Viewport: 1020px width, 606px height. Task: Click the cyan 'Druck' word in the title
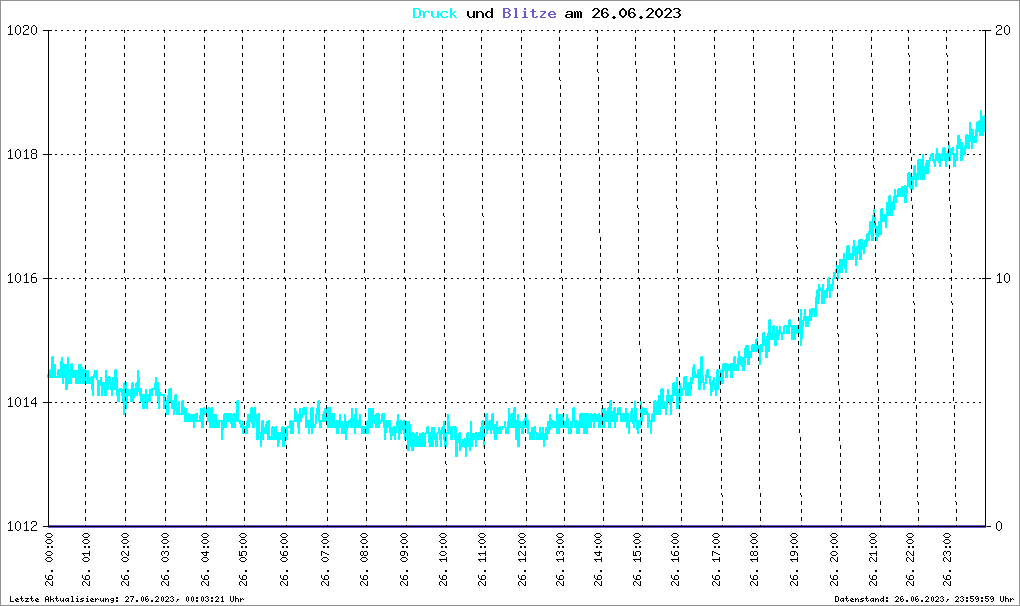point(435,13)
